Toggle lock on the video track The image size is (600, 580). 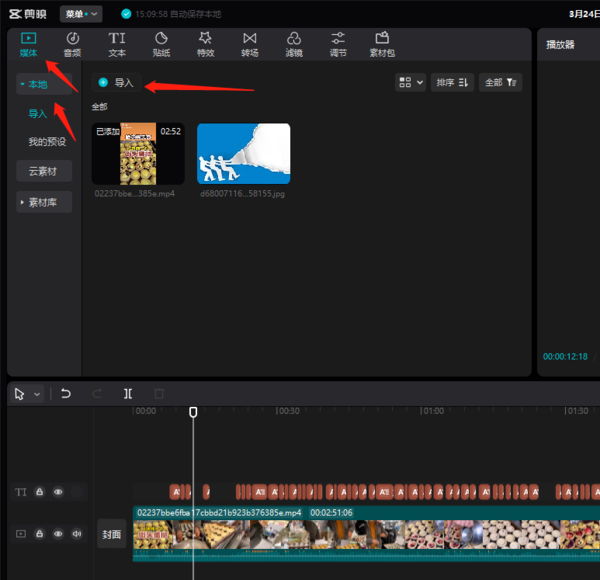pos(40,534)
